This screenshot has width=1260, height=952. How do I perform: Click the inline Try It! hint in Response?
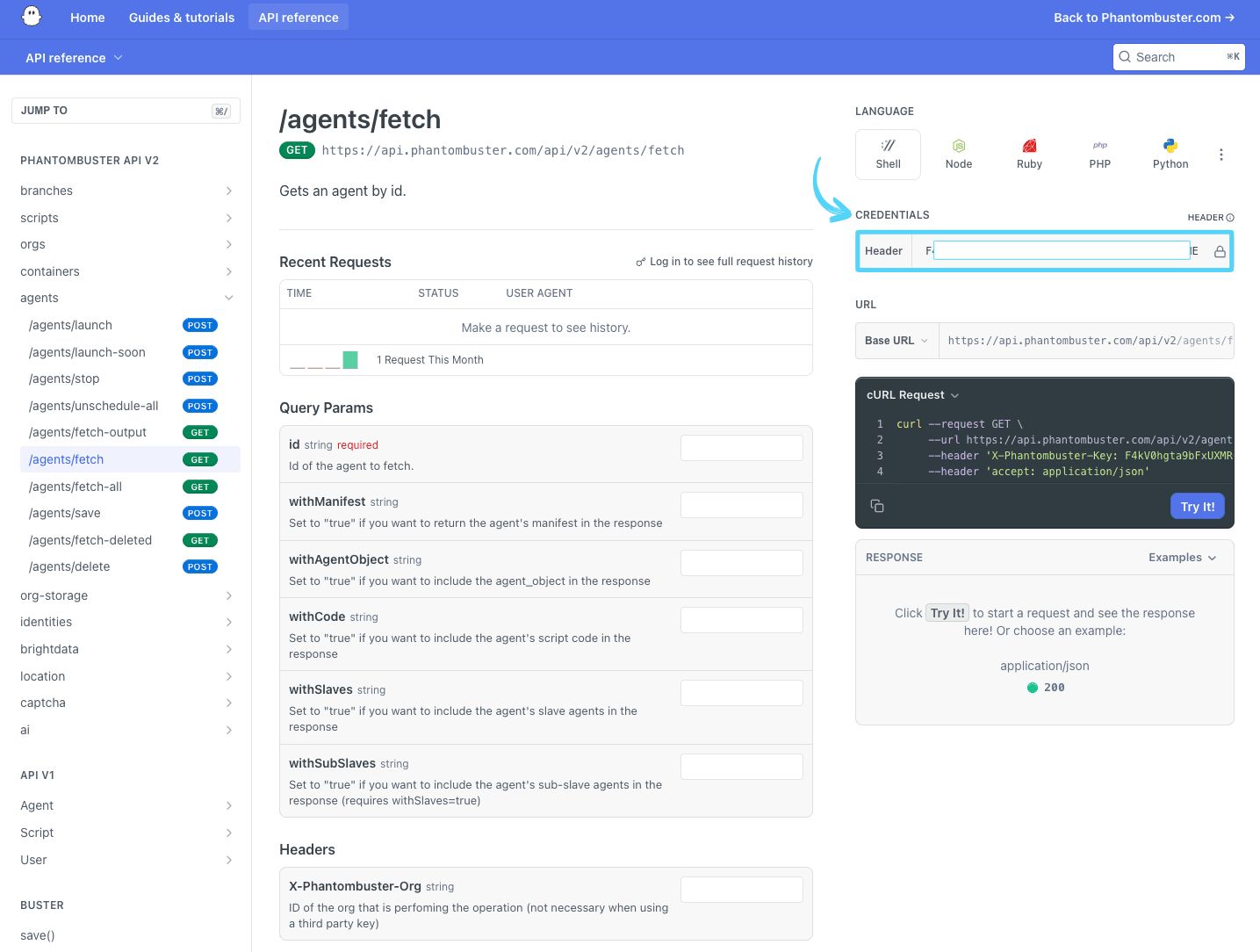tap(947, 613)
